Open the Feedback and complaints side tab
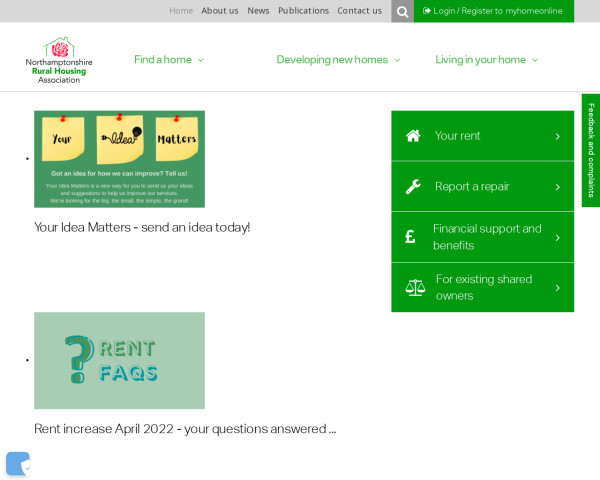600x480 pixels. point(591,150)
